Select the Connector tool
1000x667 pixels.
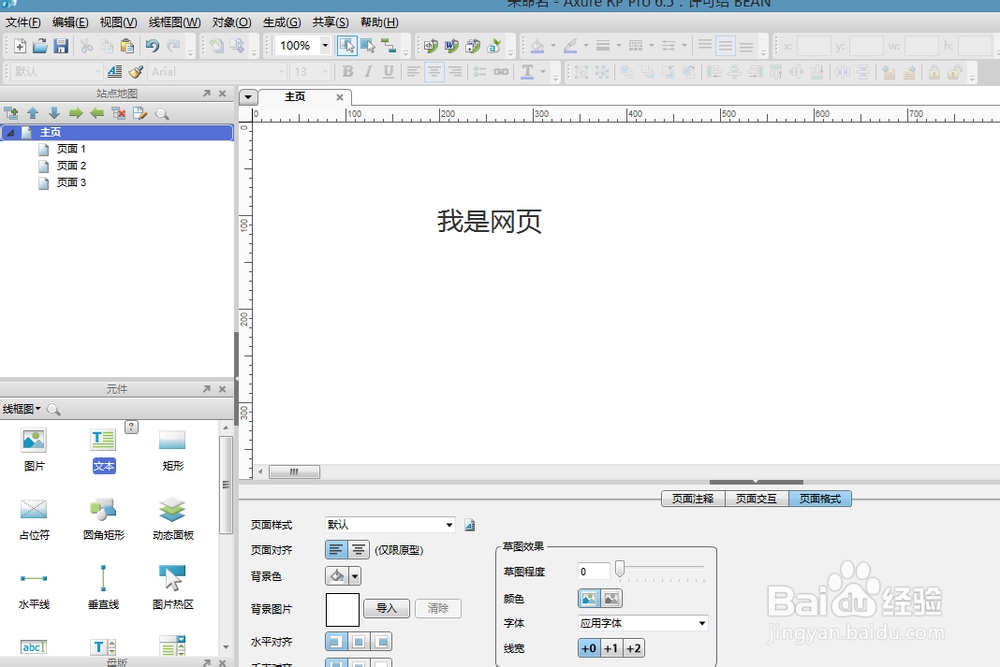click(x=388, y=46)
